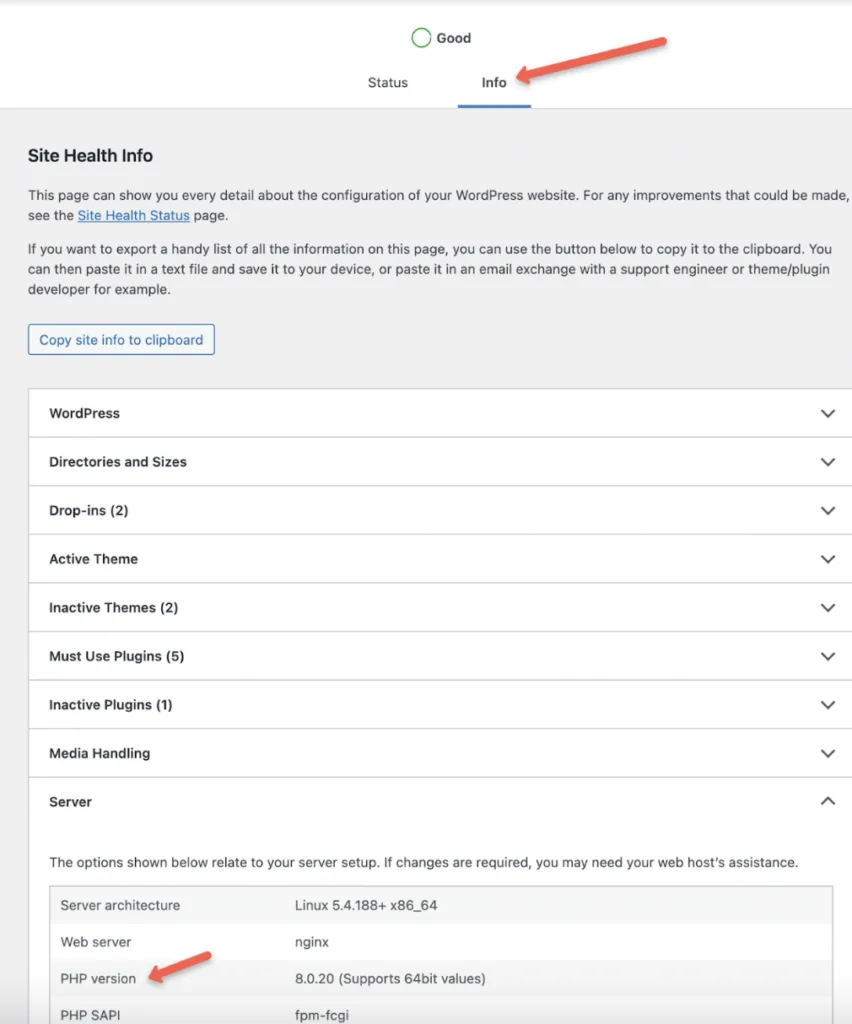
Task: Click the PHP version label
Action: 98,978
